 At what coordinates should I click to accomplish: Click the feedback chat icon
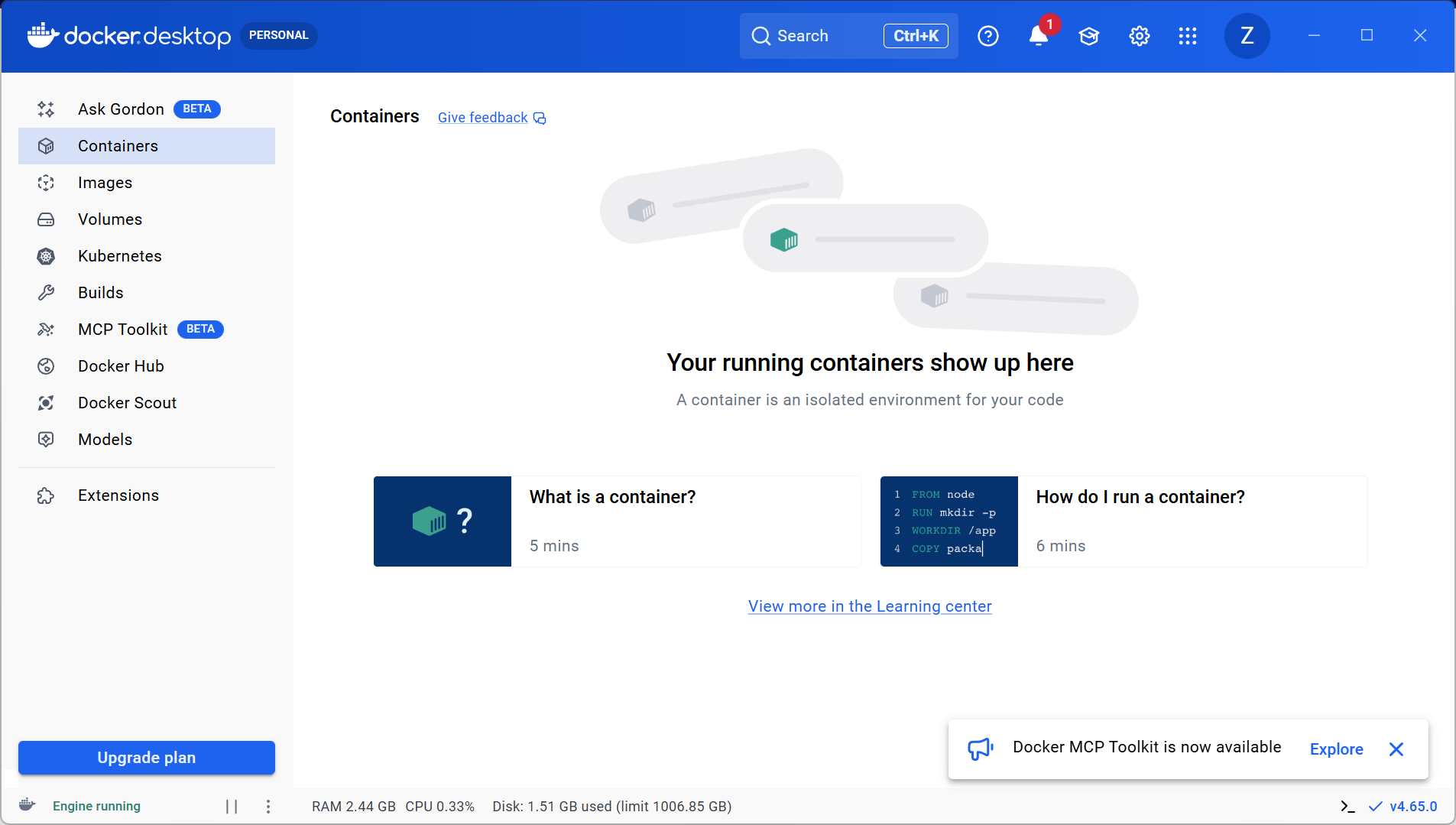click(540, 118)
